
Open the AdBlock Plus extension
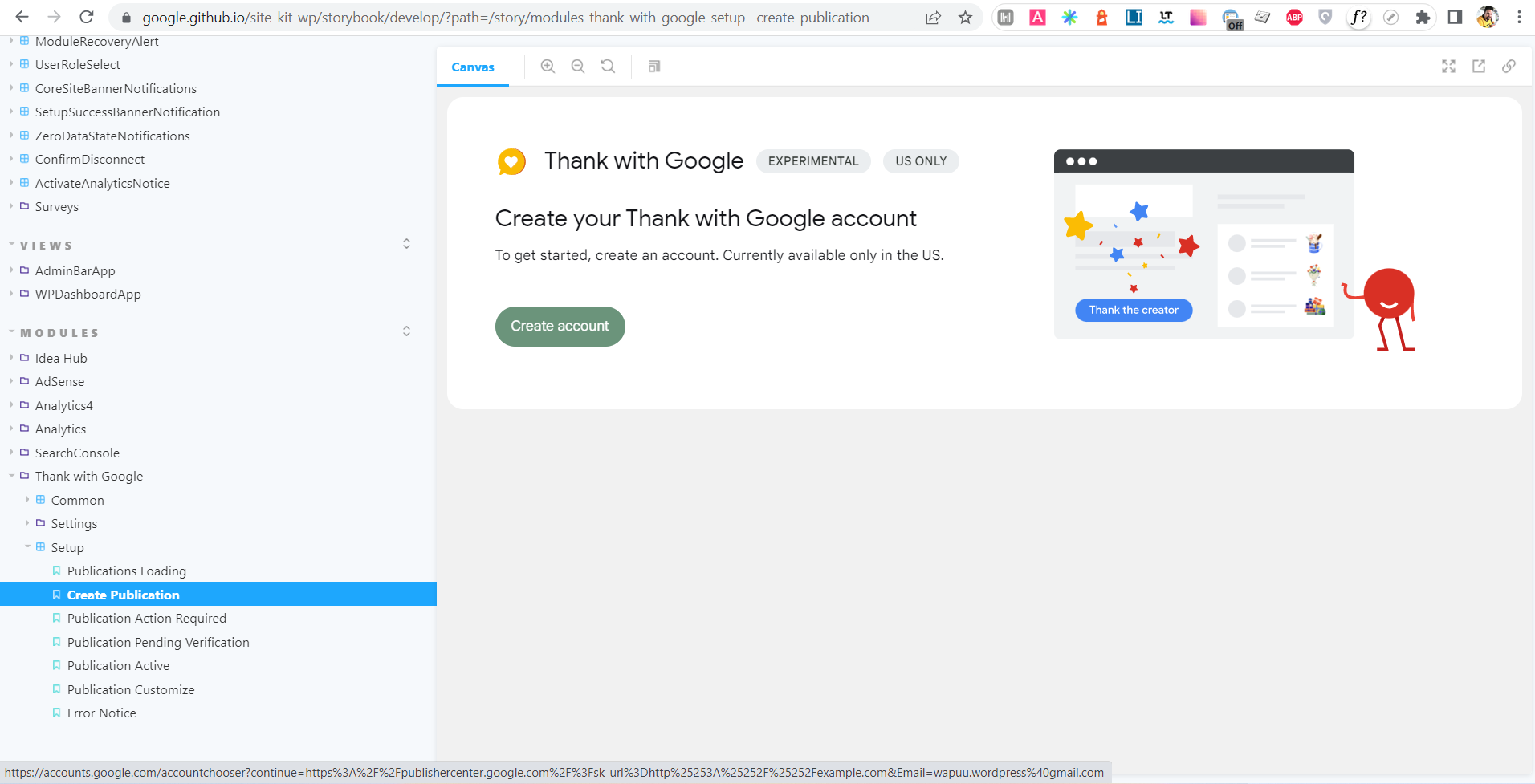[1294, 18]
